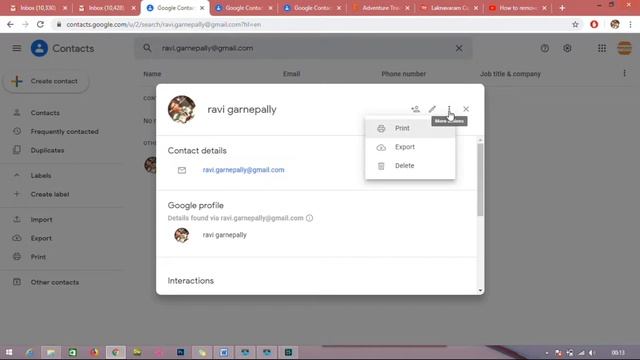The width and height of the screenshot is (640, 360).
Task: Open the help icon
Action: coord(544,48)
